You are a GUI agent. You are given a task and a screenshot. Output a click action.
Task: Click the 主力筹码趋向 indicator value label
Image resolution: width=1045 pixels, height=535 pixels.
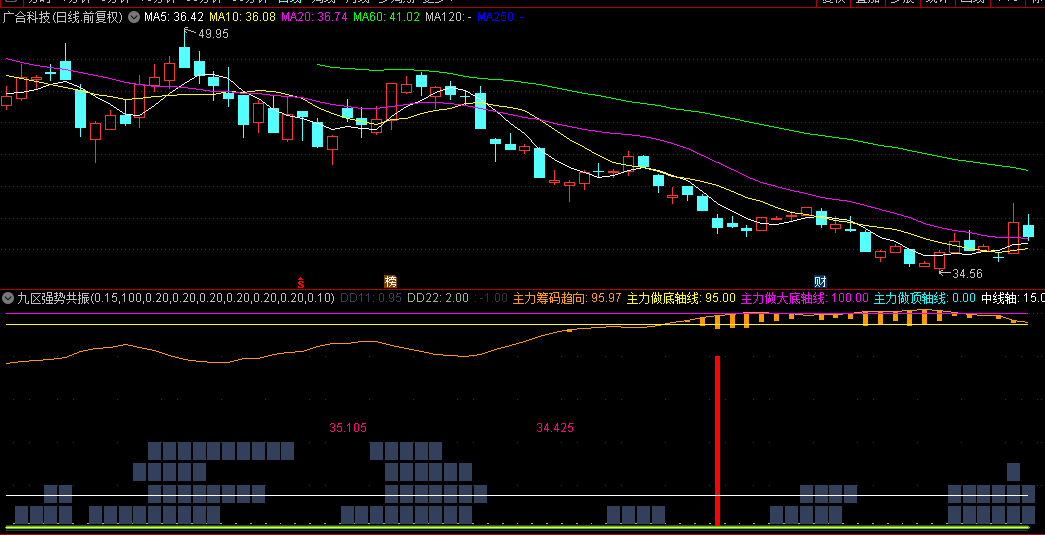click(566, 298)
